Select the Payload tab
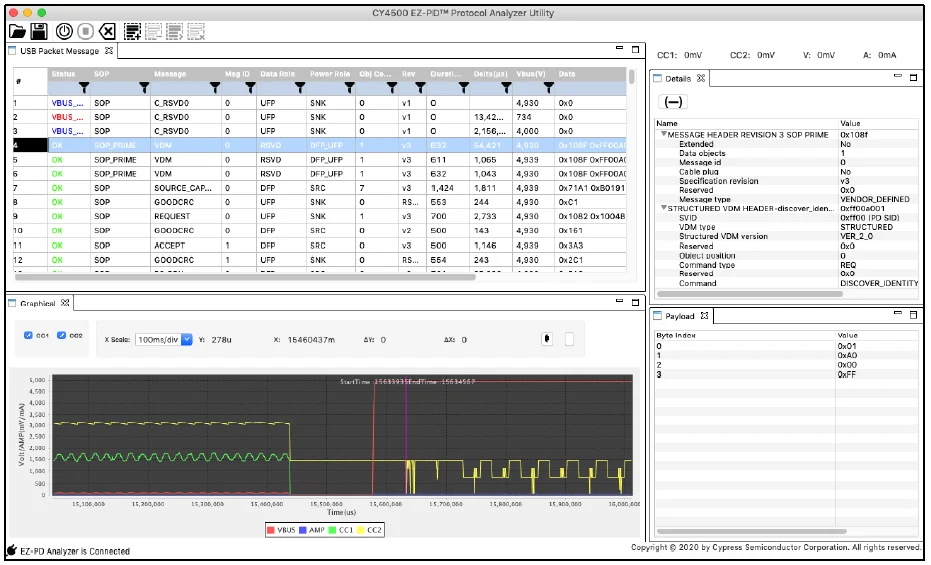 coord(680,316)
